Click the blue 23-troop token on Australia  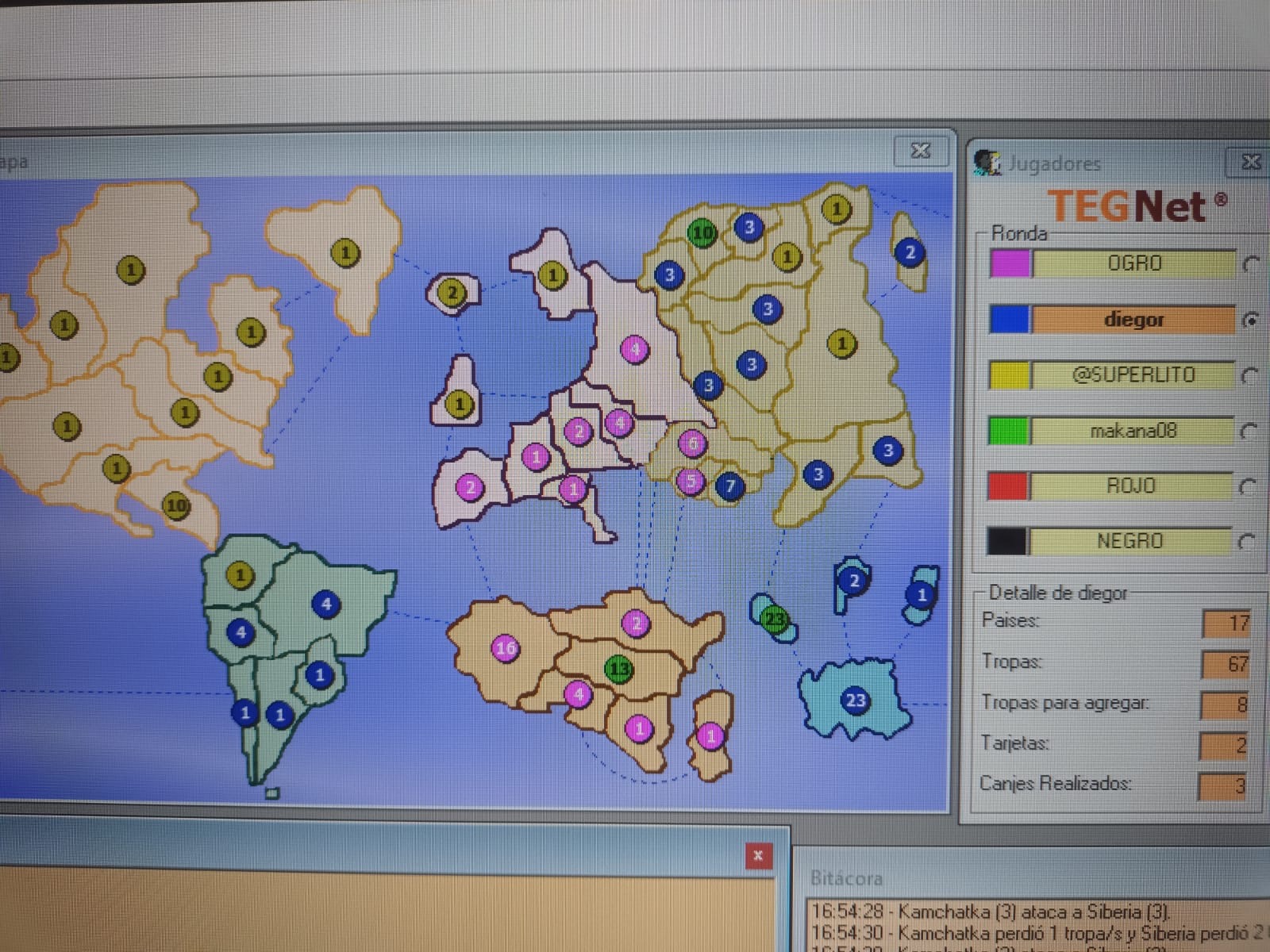[854, 701]
